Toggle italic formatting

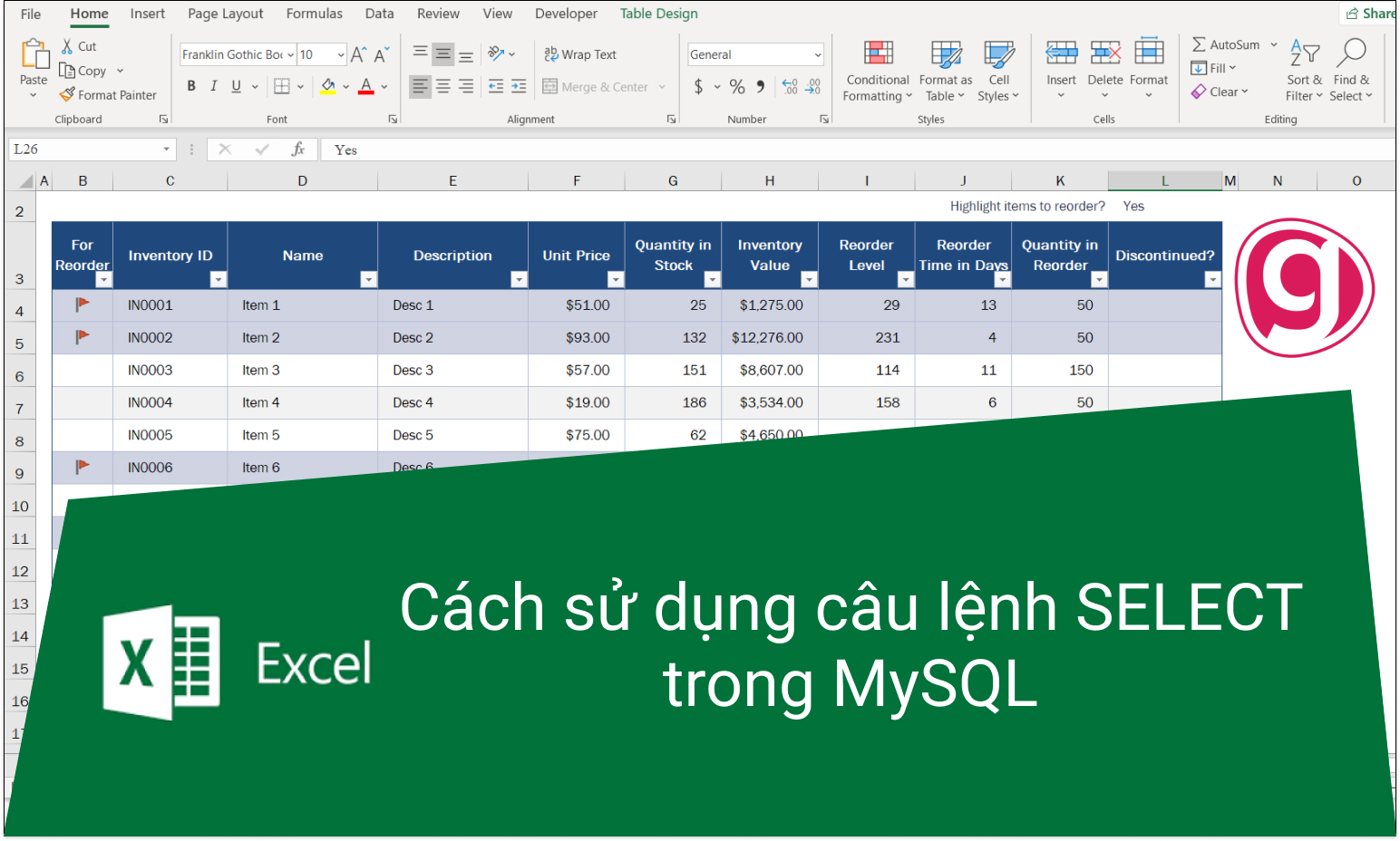pos(213,86)
